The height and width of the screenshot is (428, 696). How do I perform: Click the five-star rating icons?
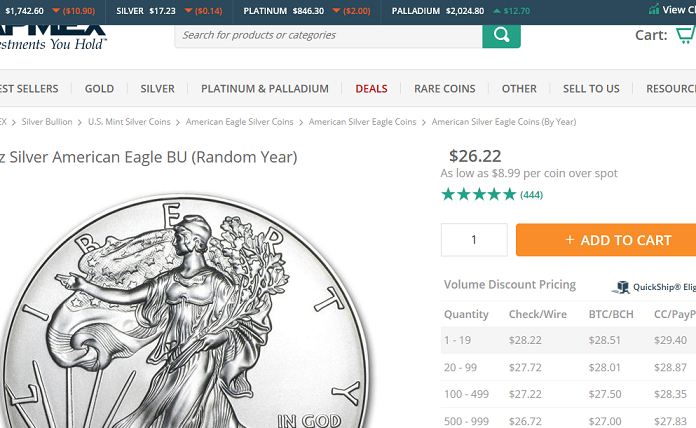478,194
